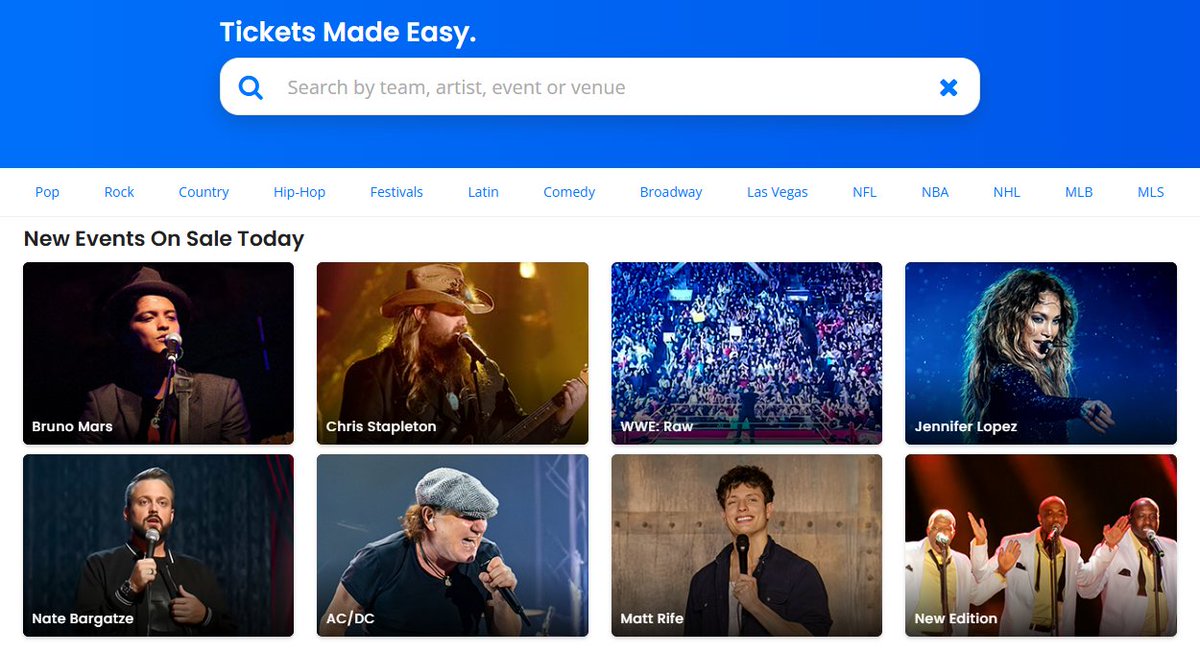Open the MLS category
1200x653 pixels.
click(x=1151, y=192)
